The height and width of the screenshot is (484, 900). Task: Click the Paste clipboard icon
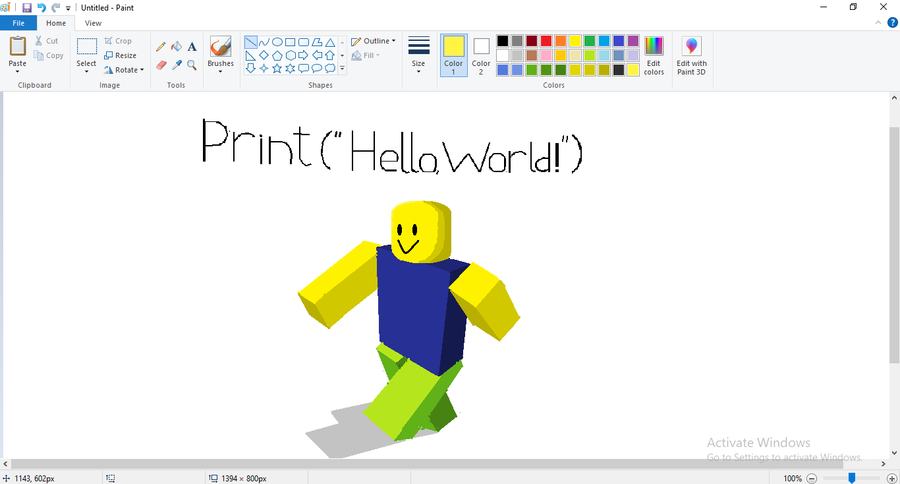click(17, 46)
